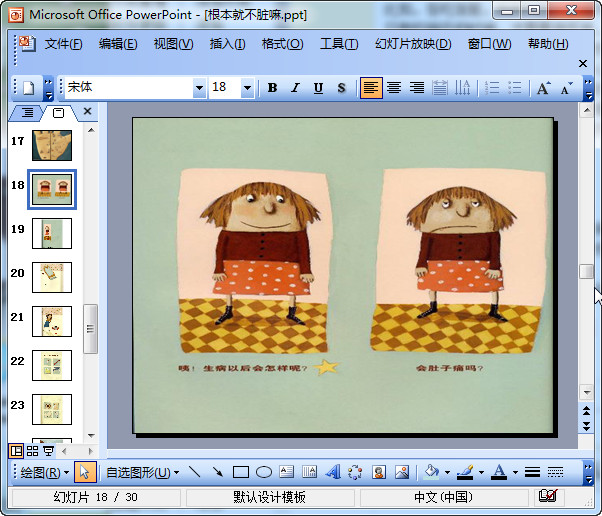Decrease font size with small A icon

(566, 88)
